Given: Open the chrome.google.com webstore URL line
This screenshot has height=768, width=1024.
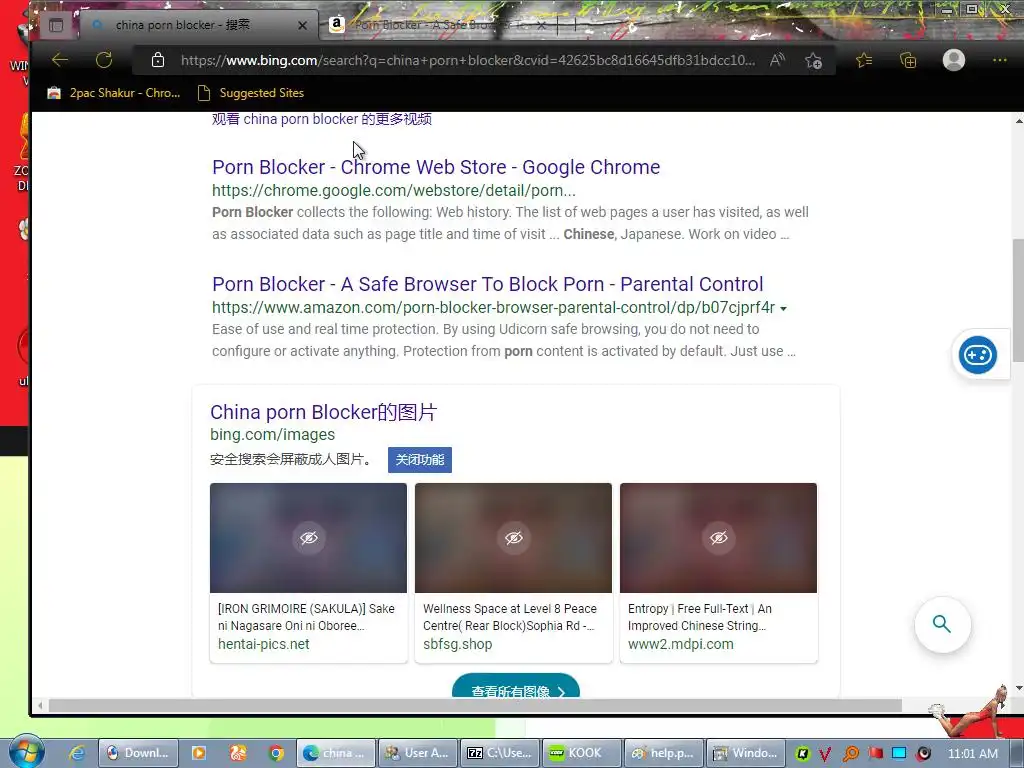Looking at the screenshot, I should point(394,191).
